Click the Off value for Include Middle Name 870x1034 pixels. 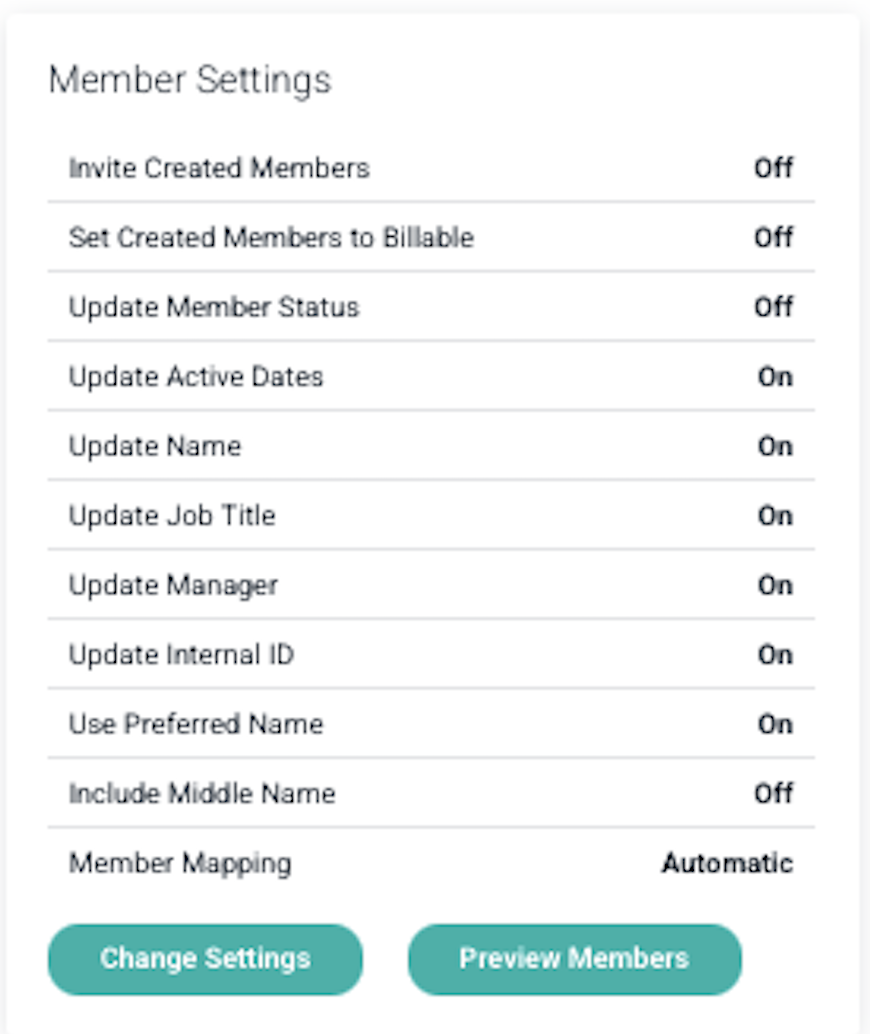[x=773, y=794]
